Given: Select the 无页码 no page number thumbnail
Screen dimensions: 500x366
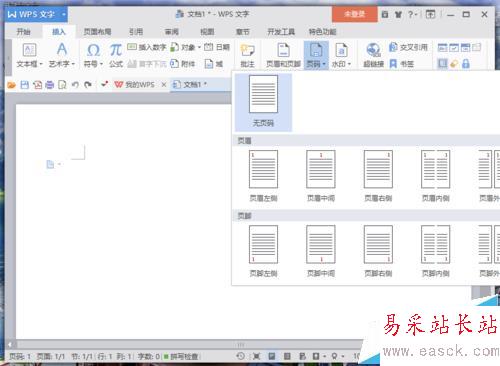Looking at the screenshot, I should (x=263, y=102).
